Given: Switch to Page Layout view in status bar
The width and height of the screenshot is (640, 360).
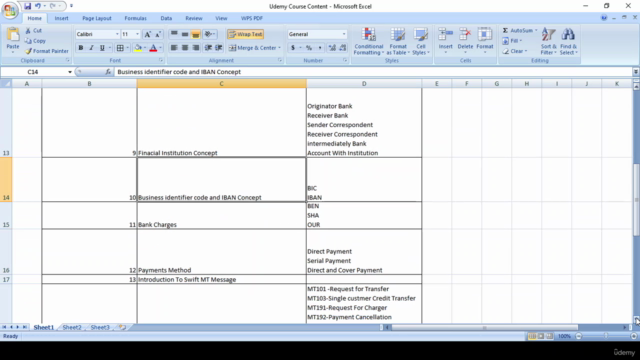Looking at the screenshot, I should (x=540, y=336).
